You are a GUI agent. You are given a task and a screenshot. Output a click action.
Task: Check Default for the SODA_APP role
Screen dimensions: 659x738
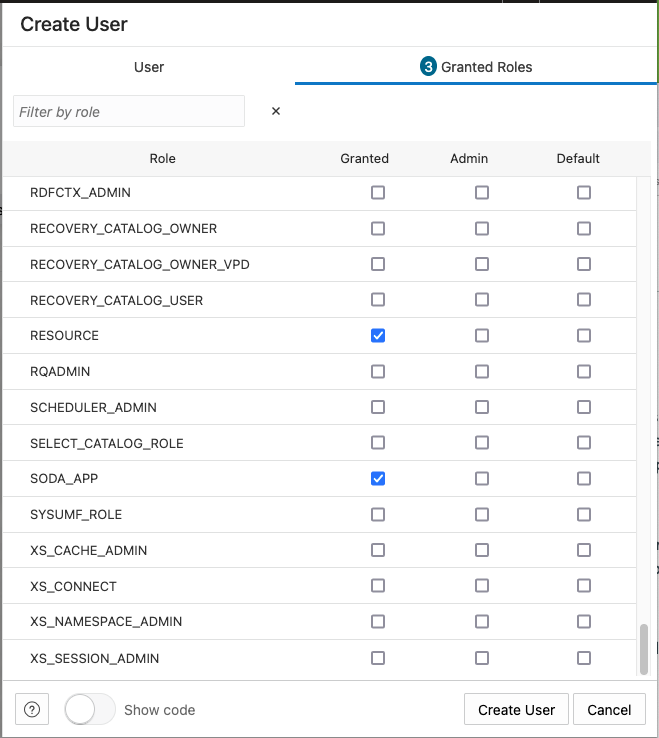[x=584, y=479]
